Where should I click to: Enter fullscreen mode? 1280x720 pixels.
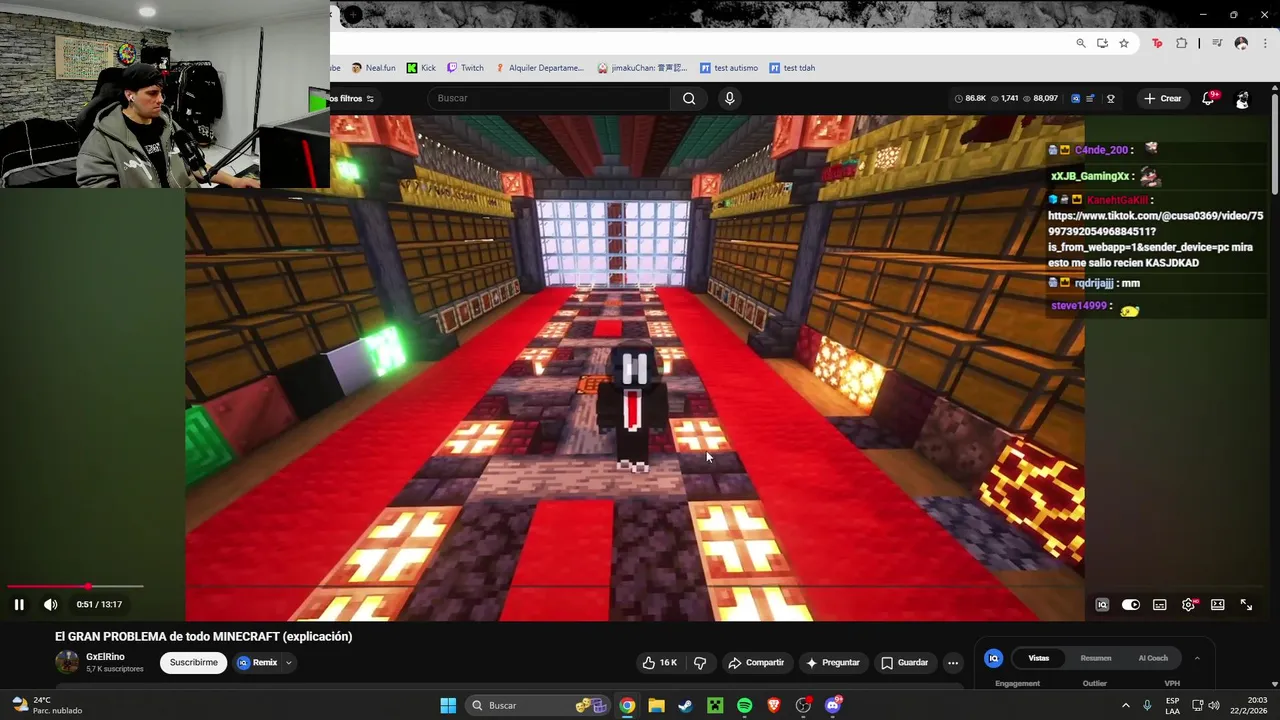click(x=1247, y=605)
